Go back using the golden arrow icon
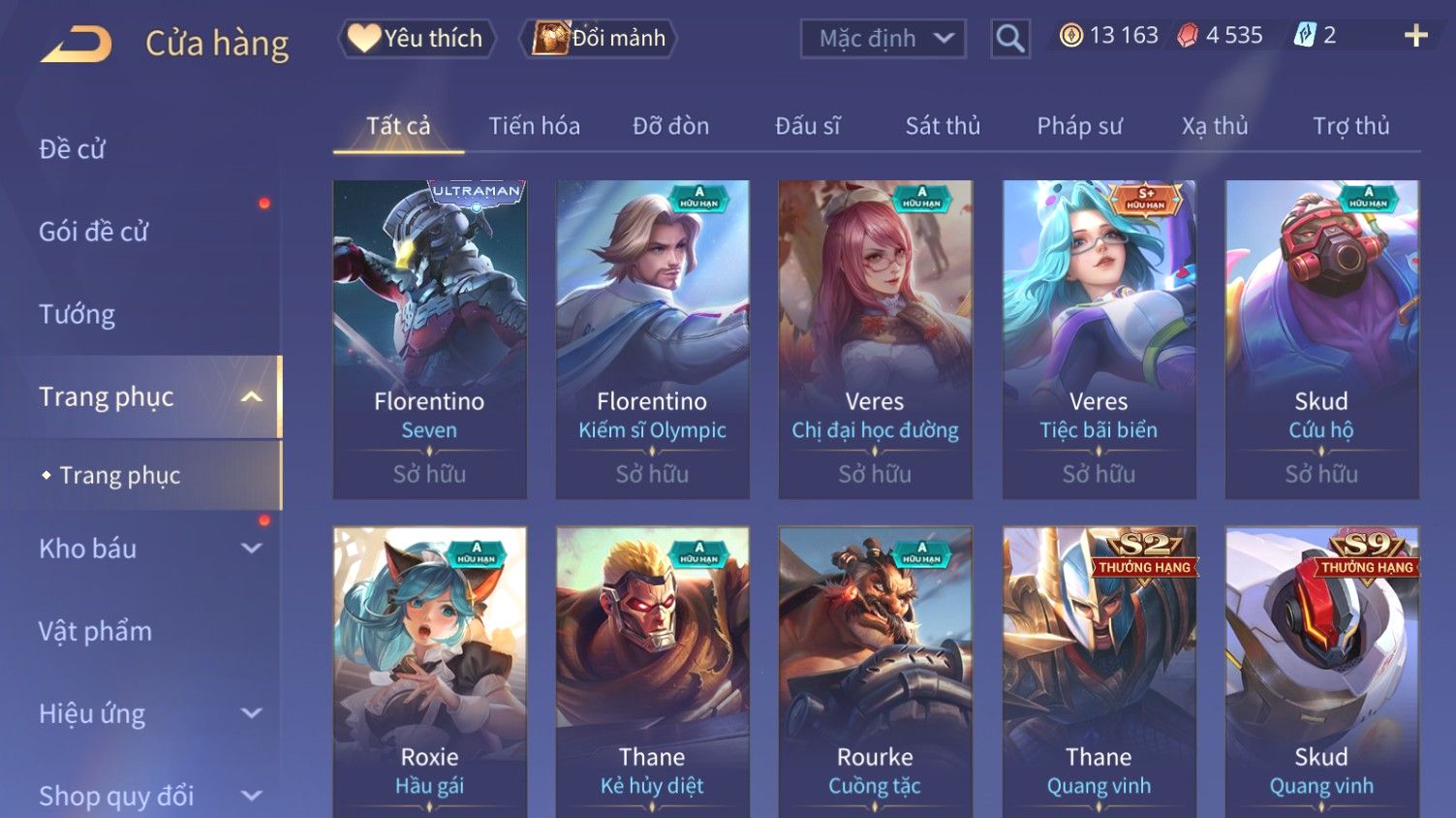 [x=76, y=44]
